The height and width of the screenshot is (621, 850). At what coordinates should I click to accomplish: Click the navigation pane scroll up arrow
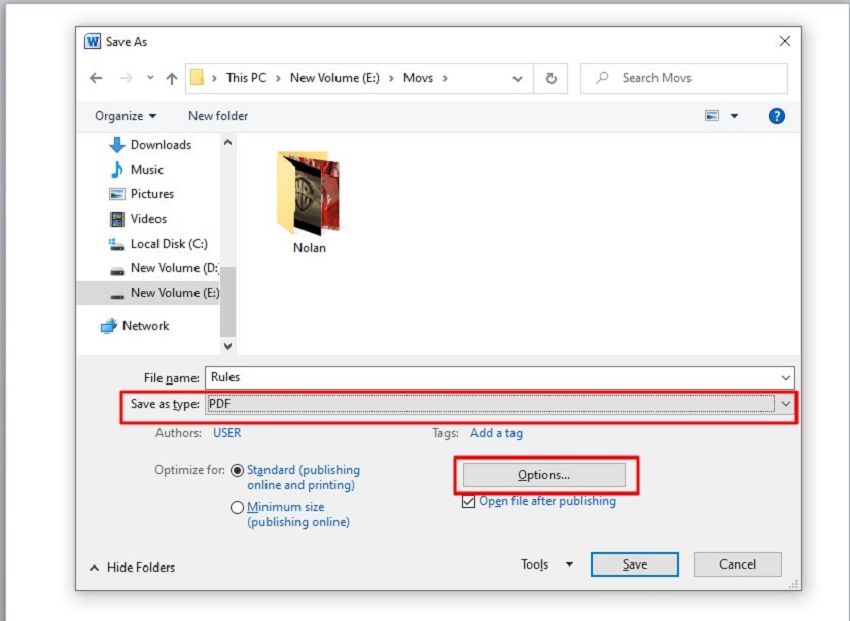(228, 143)
